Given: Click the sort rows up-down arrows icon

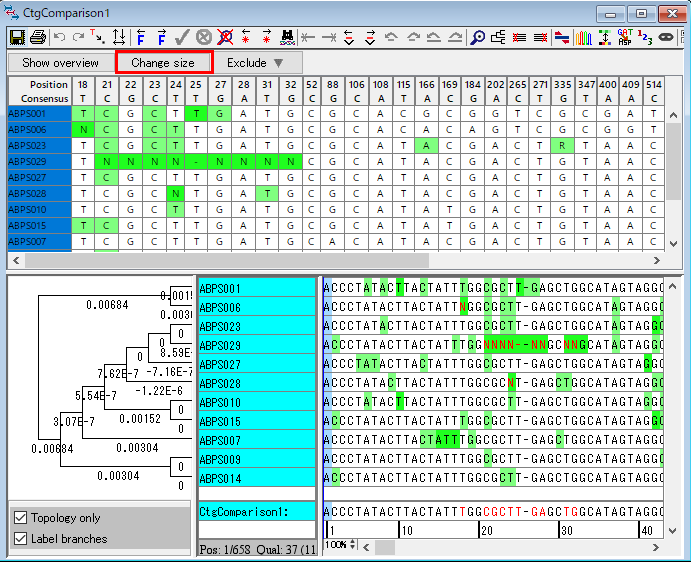Looking at the screenshot, I should tap(120, 38).
